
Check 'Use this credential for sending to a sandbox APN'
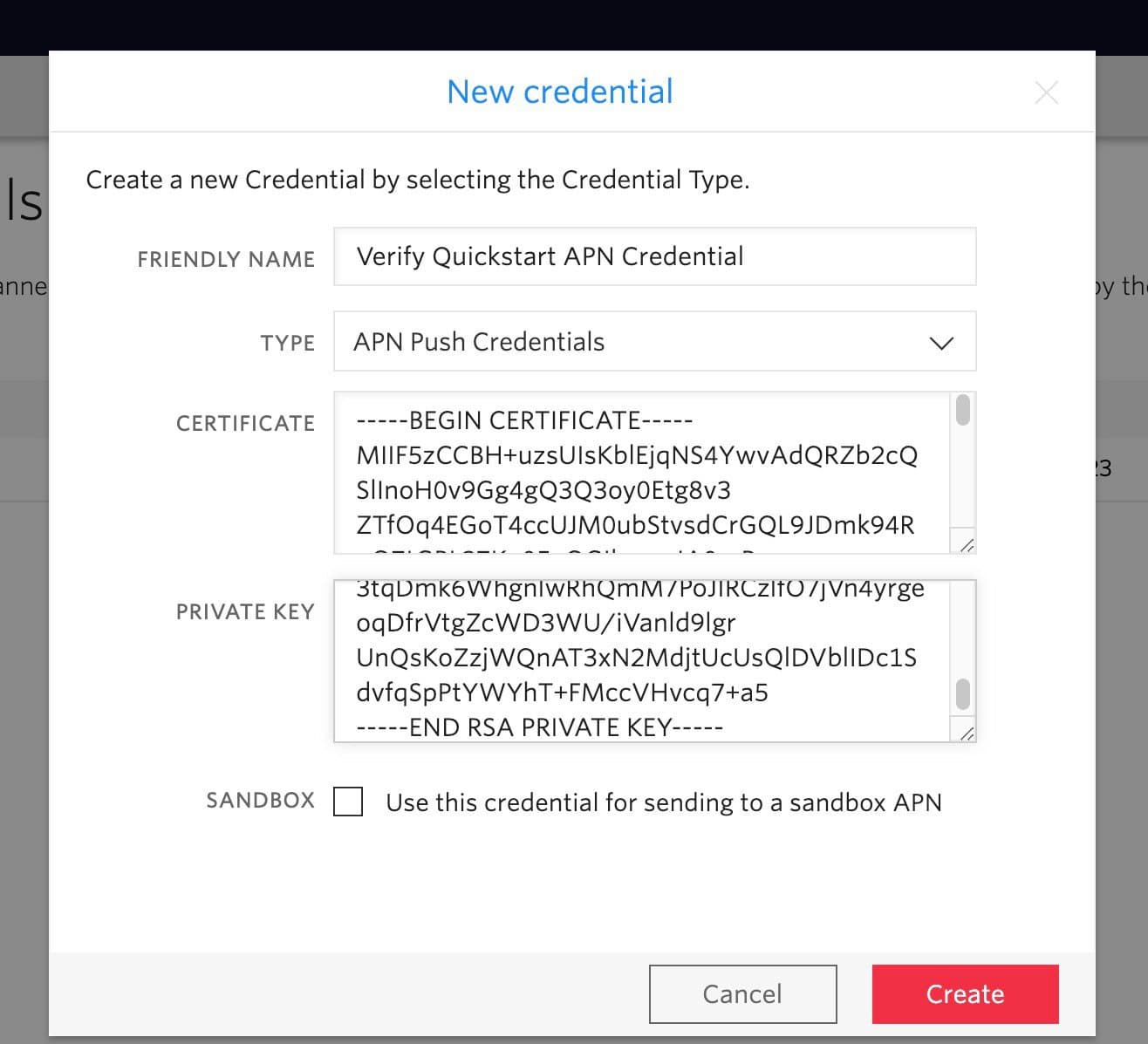(x=348, y=802)
